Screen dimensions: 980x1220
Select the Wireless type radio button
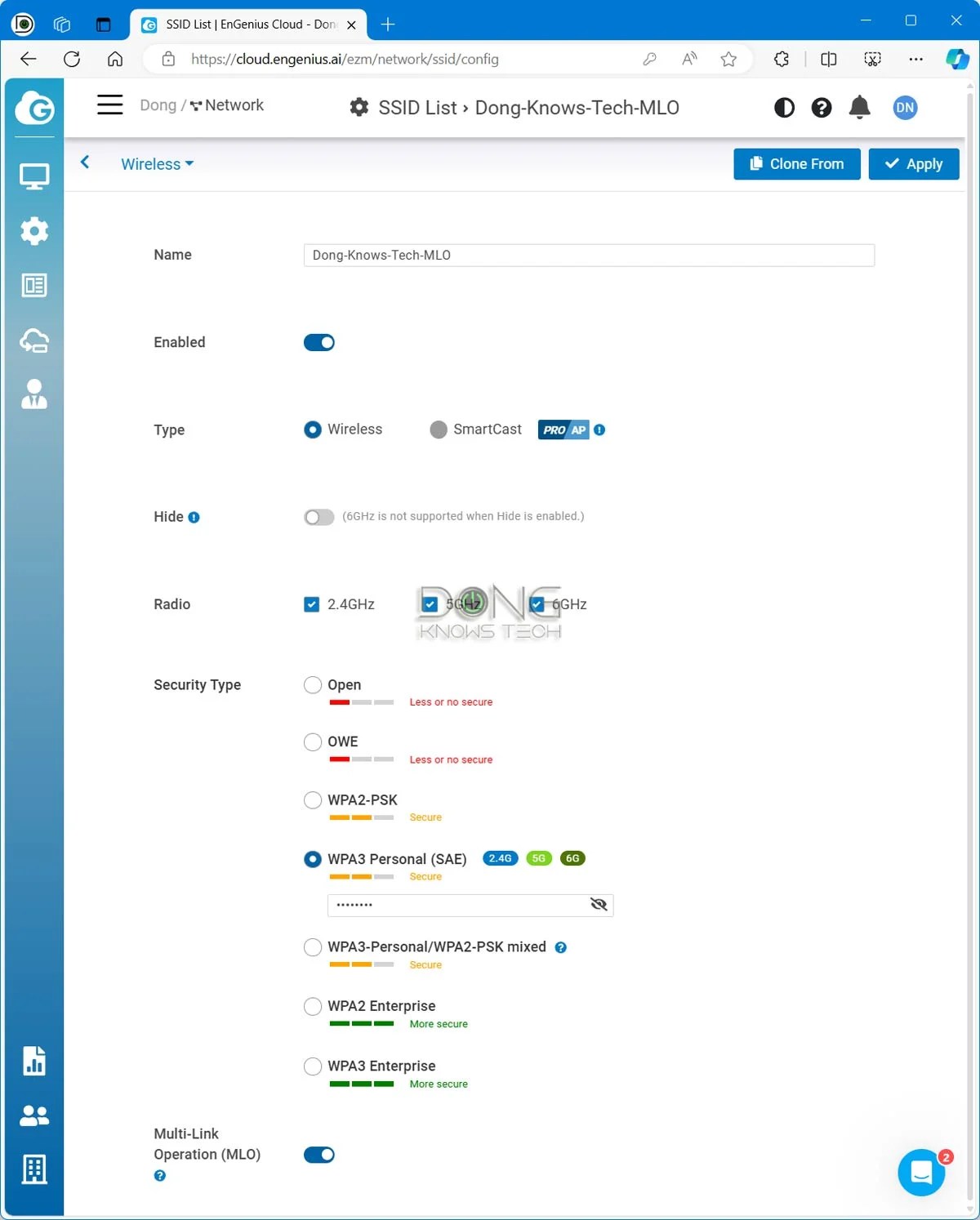pos(313,430)
